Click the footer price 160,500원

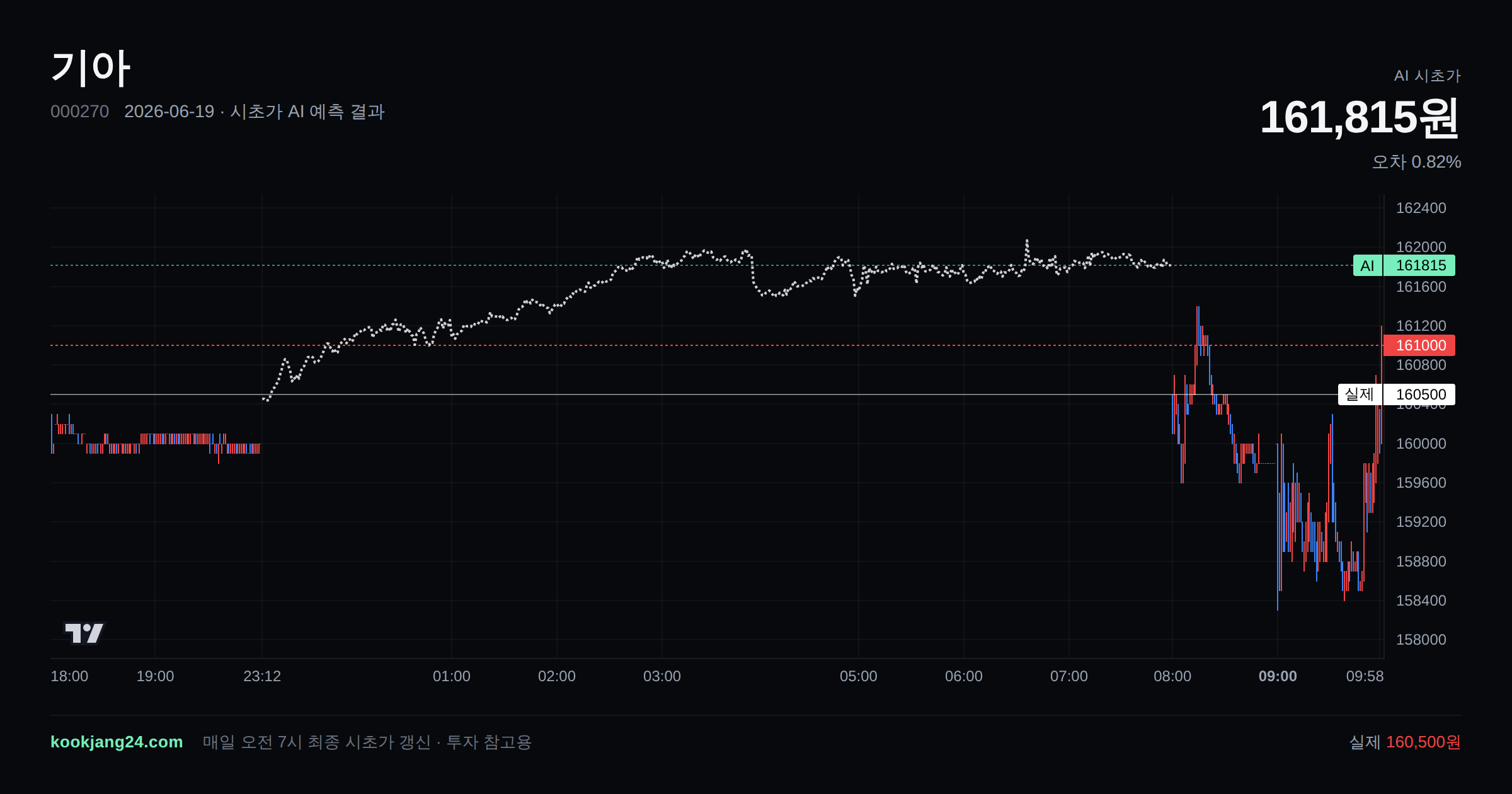click(1423, 742)
